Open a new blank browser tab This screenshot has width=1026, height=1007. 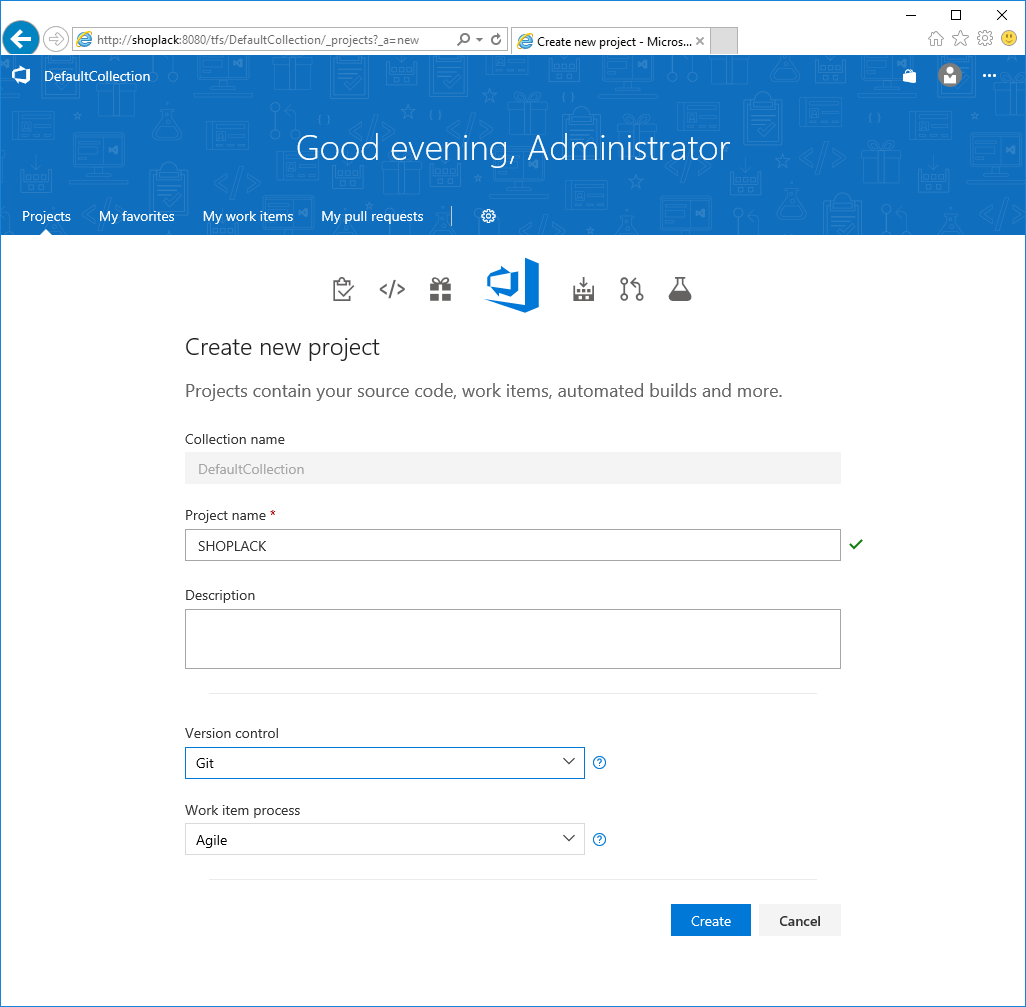tap(724, 41)
